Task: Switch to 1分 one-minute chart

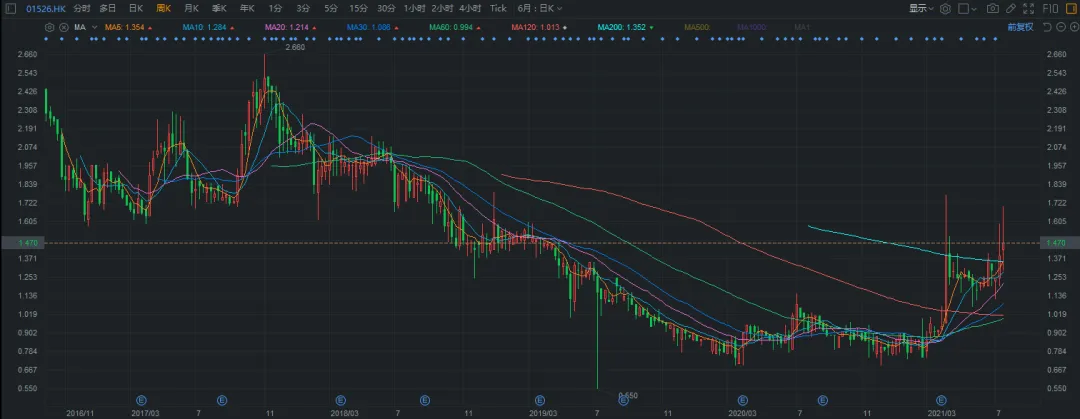Action: (x=275, y=8)
